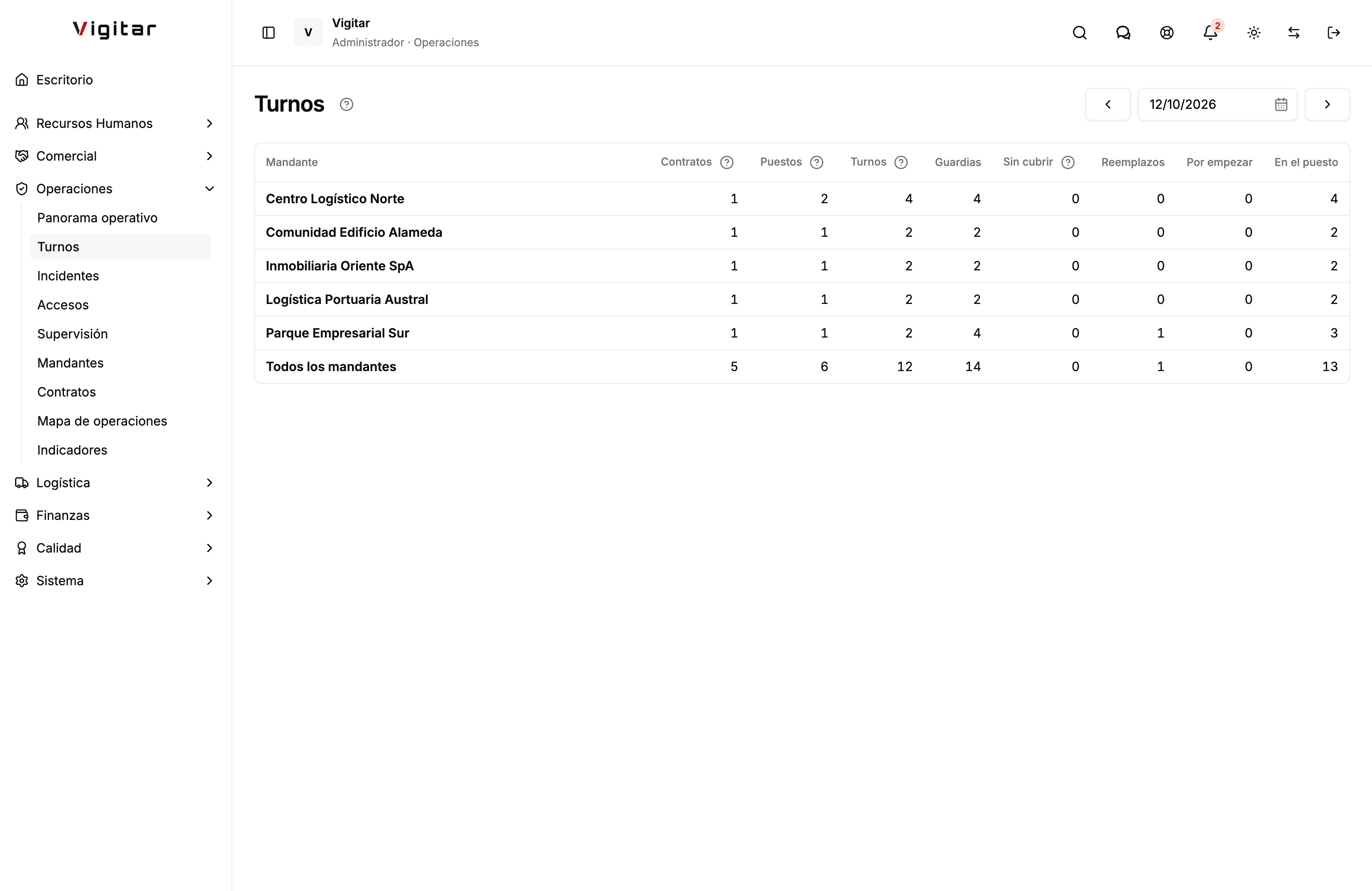Click the help icon beside Turnos title
This screenshot has height=891, width=1372.
(347, 104)
